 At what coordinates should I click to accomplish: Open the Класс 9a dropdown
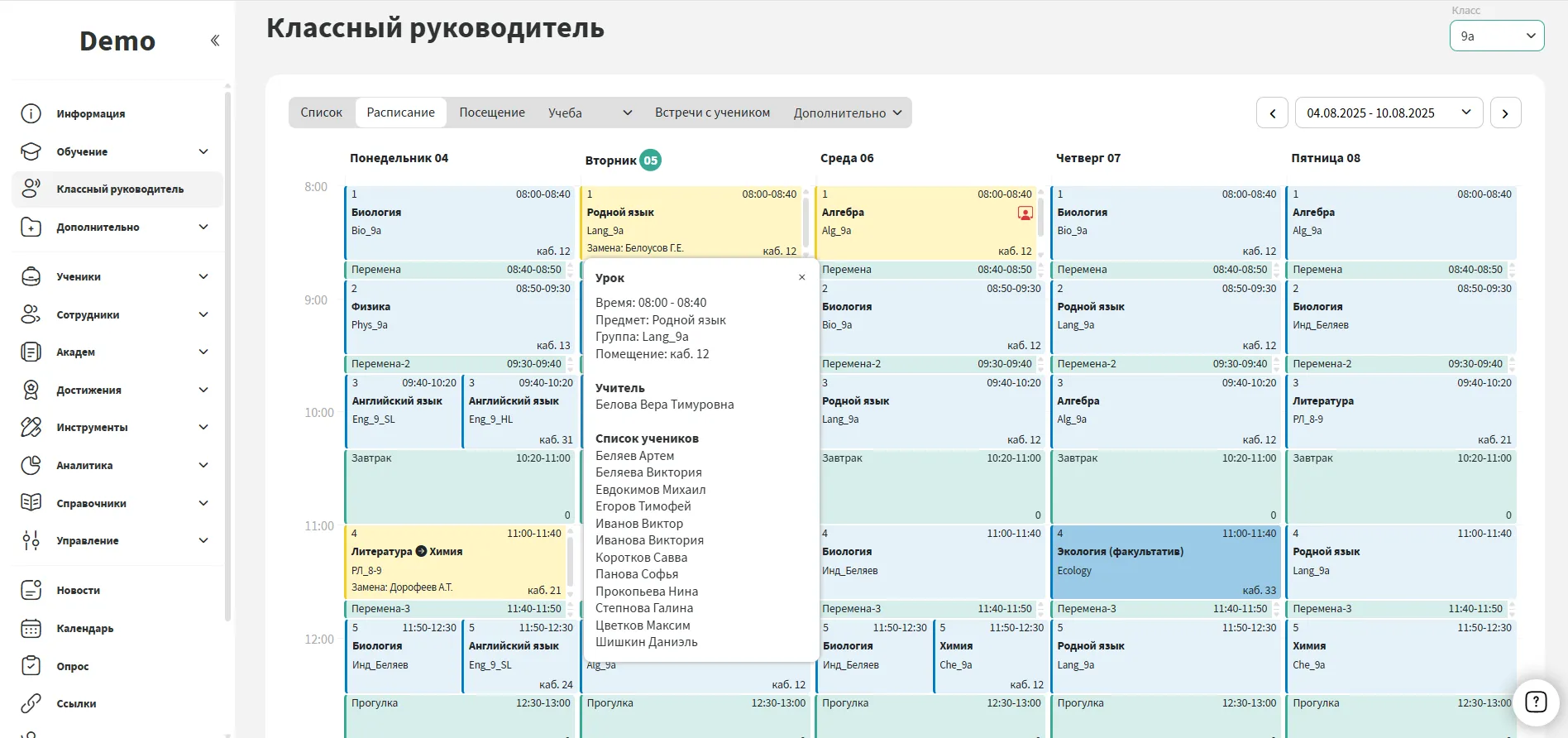(x=1496, y=36)
